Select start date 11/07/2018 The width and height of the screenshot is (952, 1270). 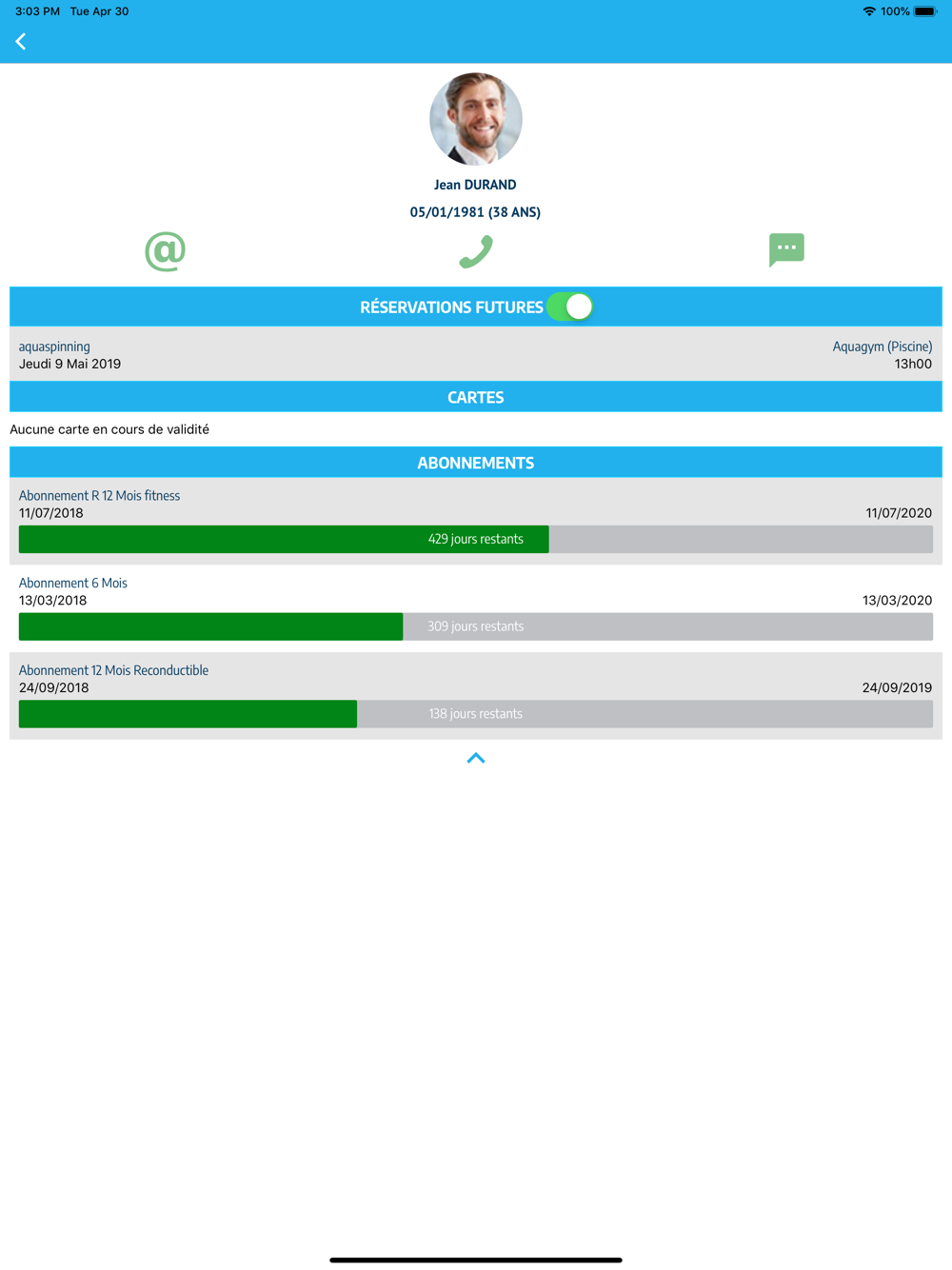point(50,513)
